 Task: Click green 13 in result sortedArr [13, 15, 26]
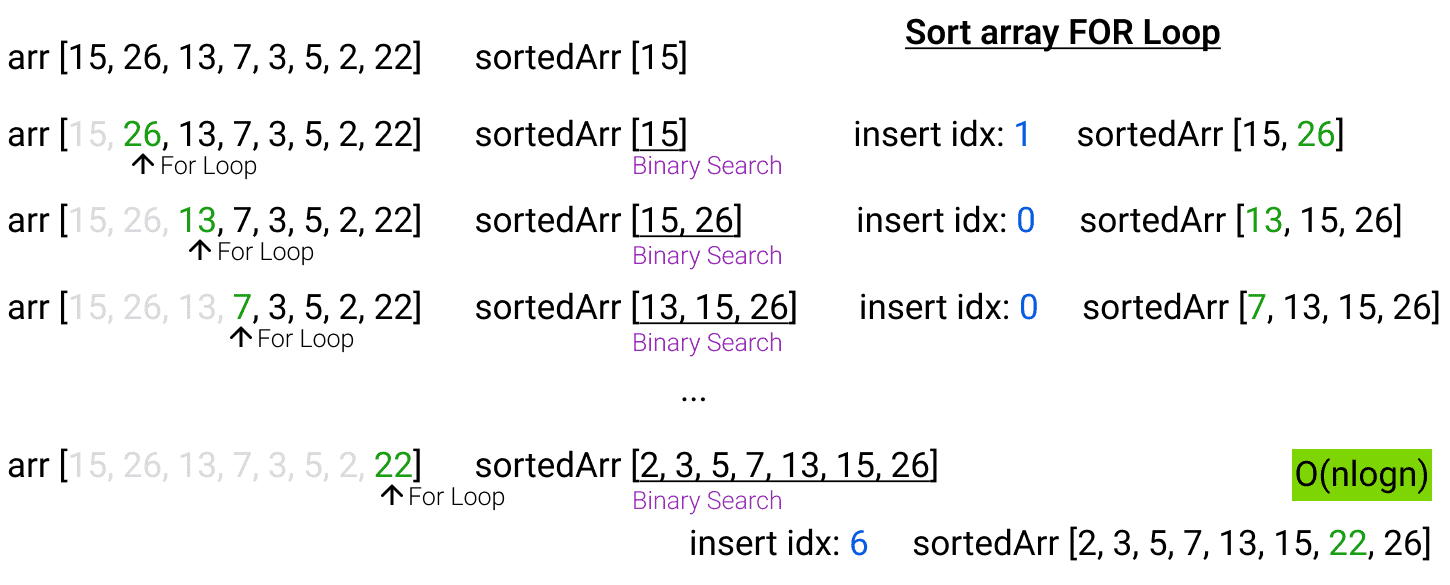(1264, 220)
